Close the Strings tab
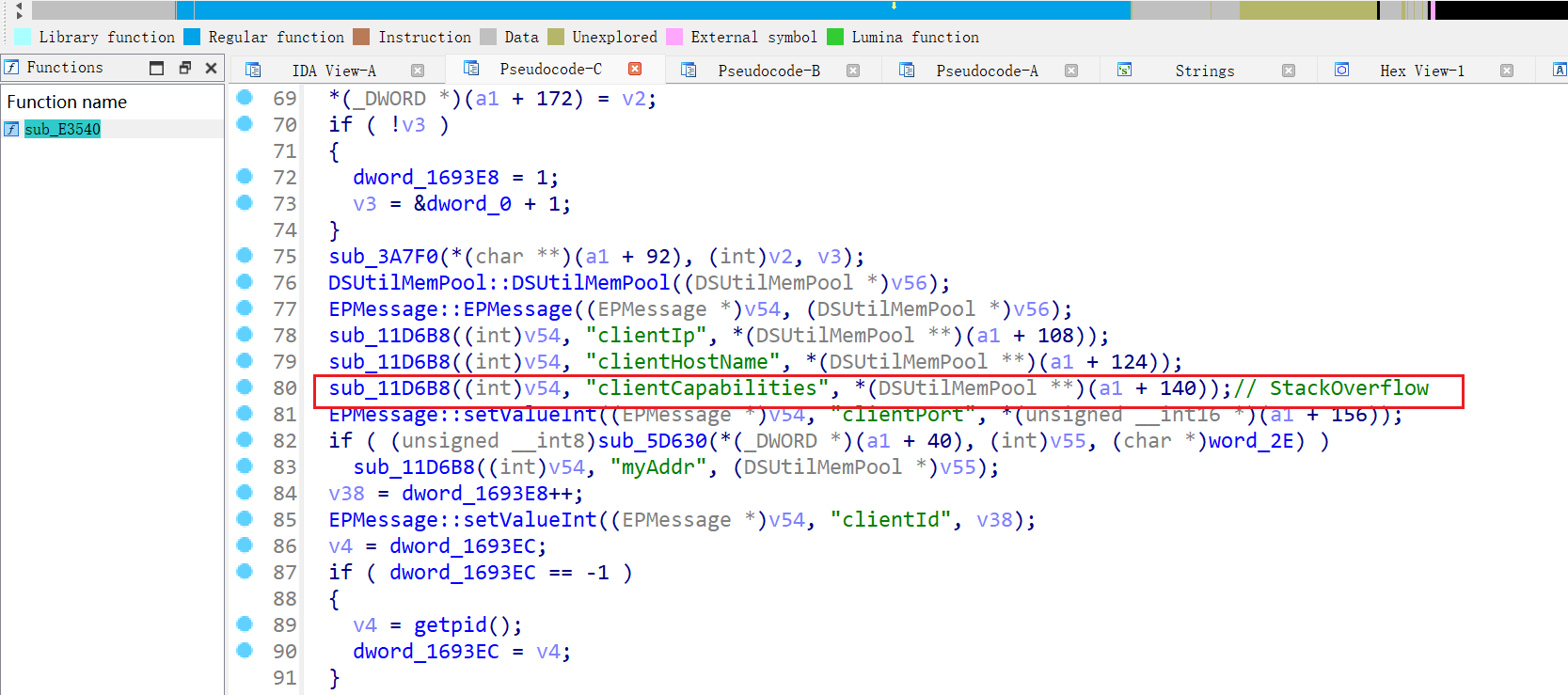 coord(1289,71)
